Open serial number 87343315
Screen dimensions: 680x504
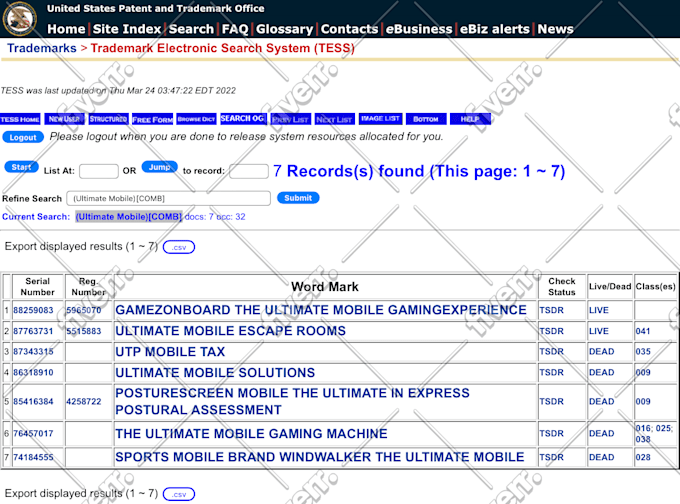pyautogui.click(x=33, y=351)
